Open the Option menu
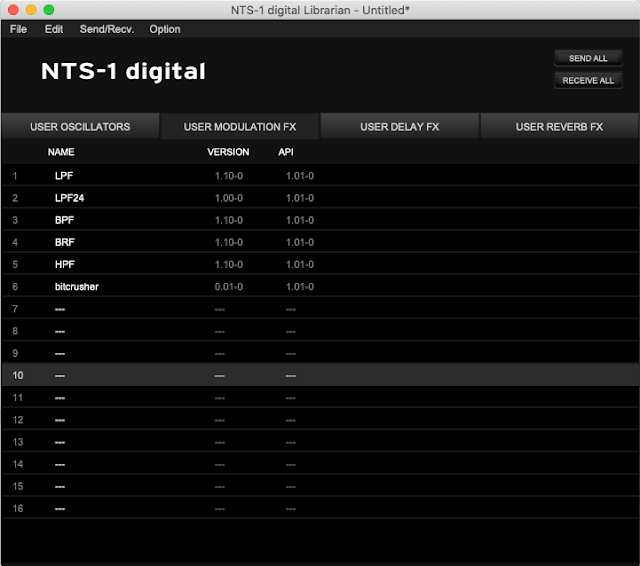This screenshot has height=566, width=640. click(165, 29)
